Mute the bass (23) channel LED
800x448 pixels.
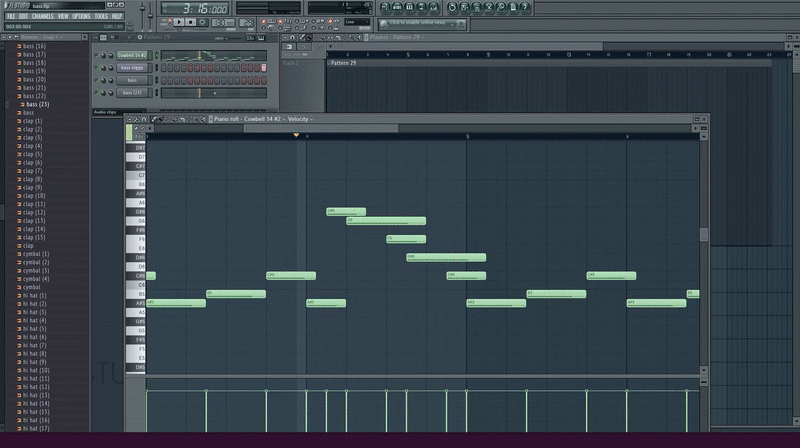coord(96,93)
